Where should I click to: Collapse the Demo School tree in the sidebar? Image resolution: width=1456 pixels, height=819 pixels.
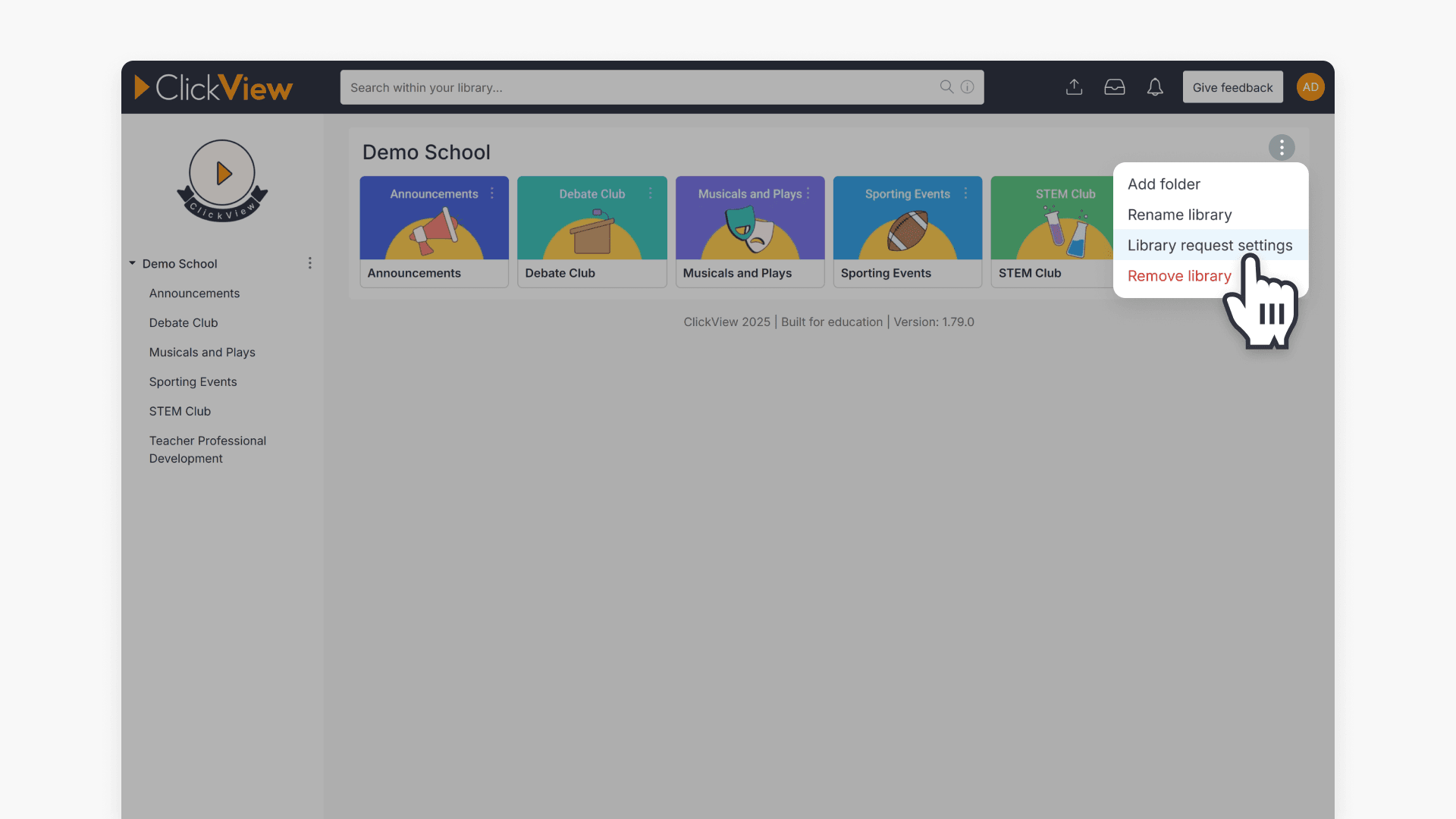tap(131, 263)
